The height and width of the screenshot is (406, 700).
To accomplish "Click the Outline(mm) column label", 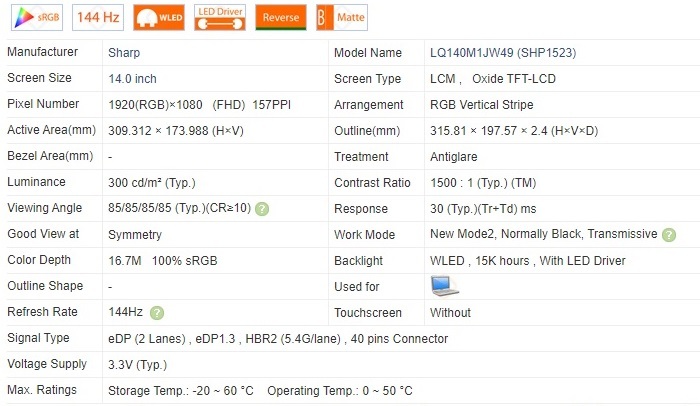I will coord(367,131).
